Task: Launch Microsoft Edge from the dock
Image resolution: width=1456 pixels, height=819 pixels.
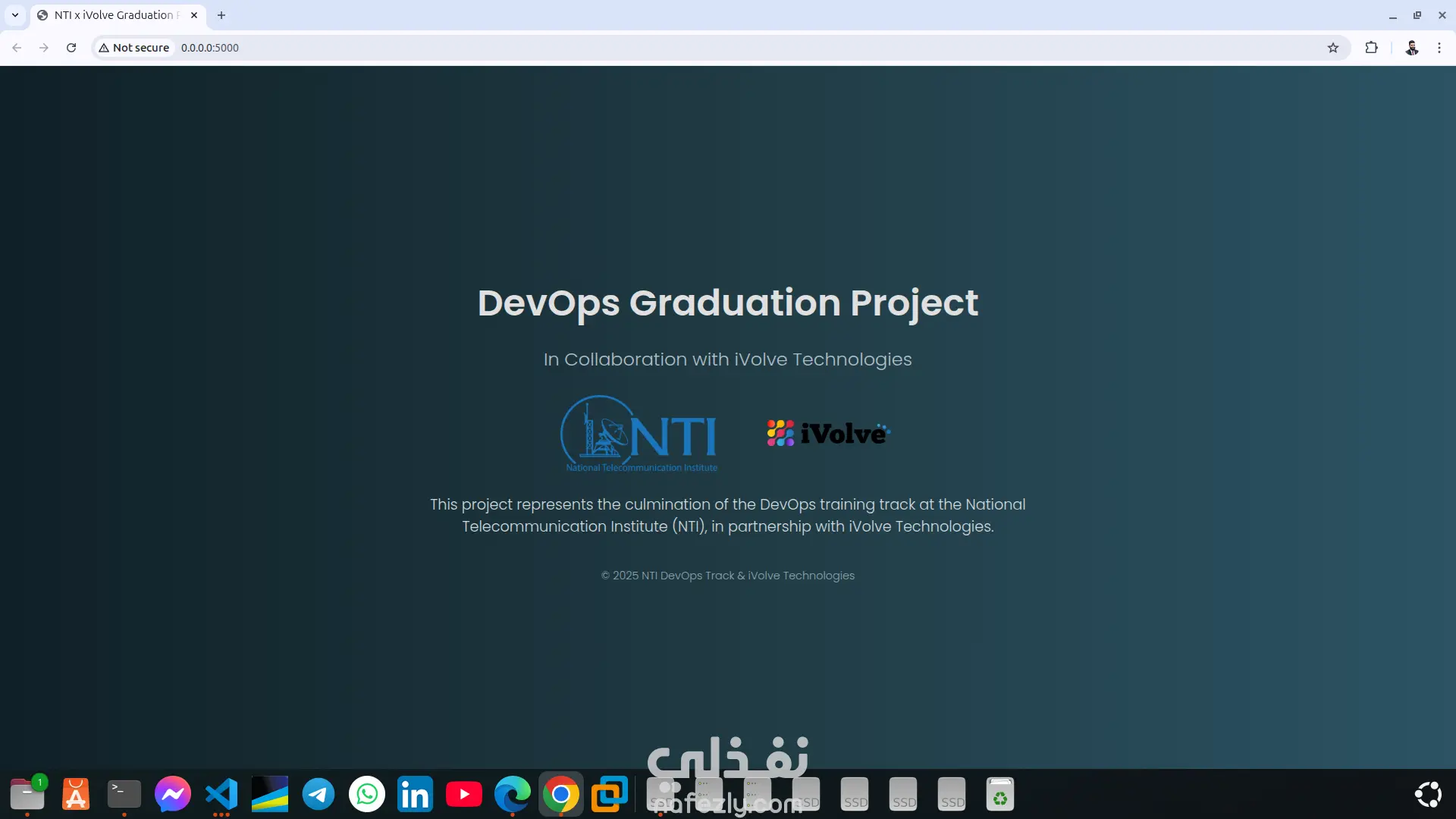Action: tap(513, 794)
